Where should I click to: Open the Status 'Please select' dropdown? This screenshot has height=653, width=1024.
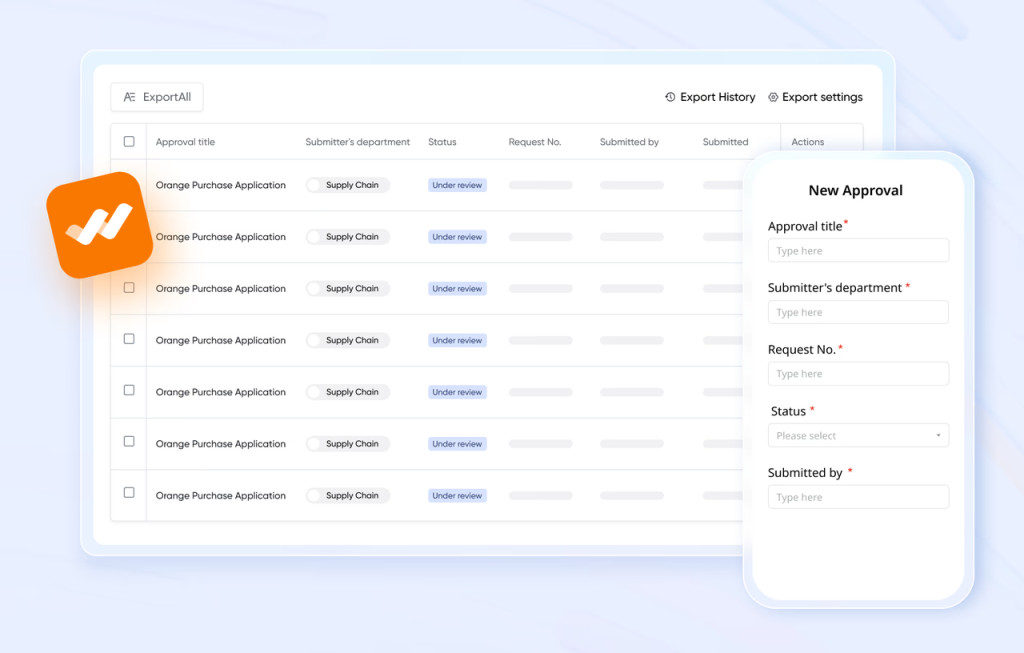(858, 436)
